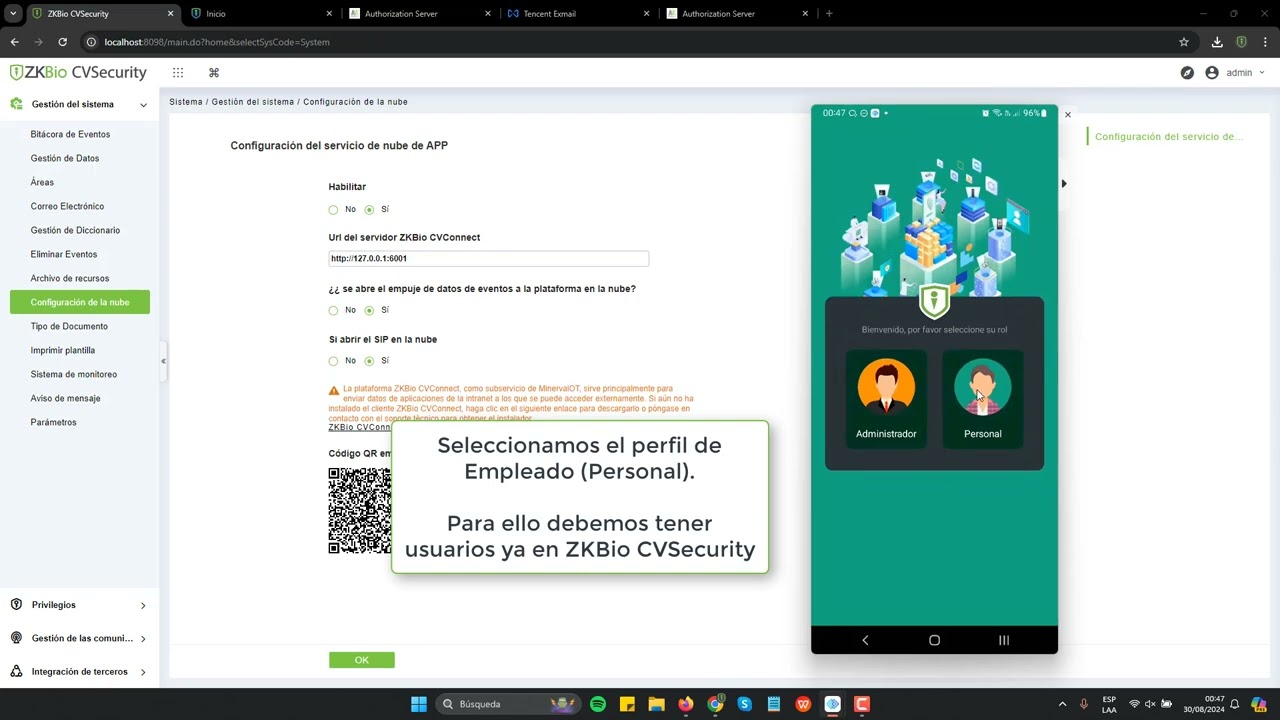Image resolution: width=1280 pixels, height=720 pixels.
Task: Open Sistema de monitoreo in sidebar
Action: click(74, 374)
